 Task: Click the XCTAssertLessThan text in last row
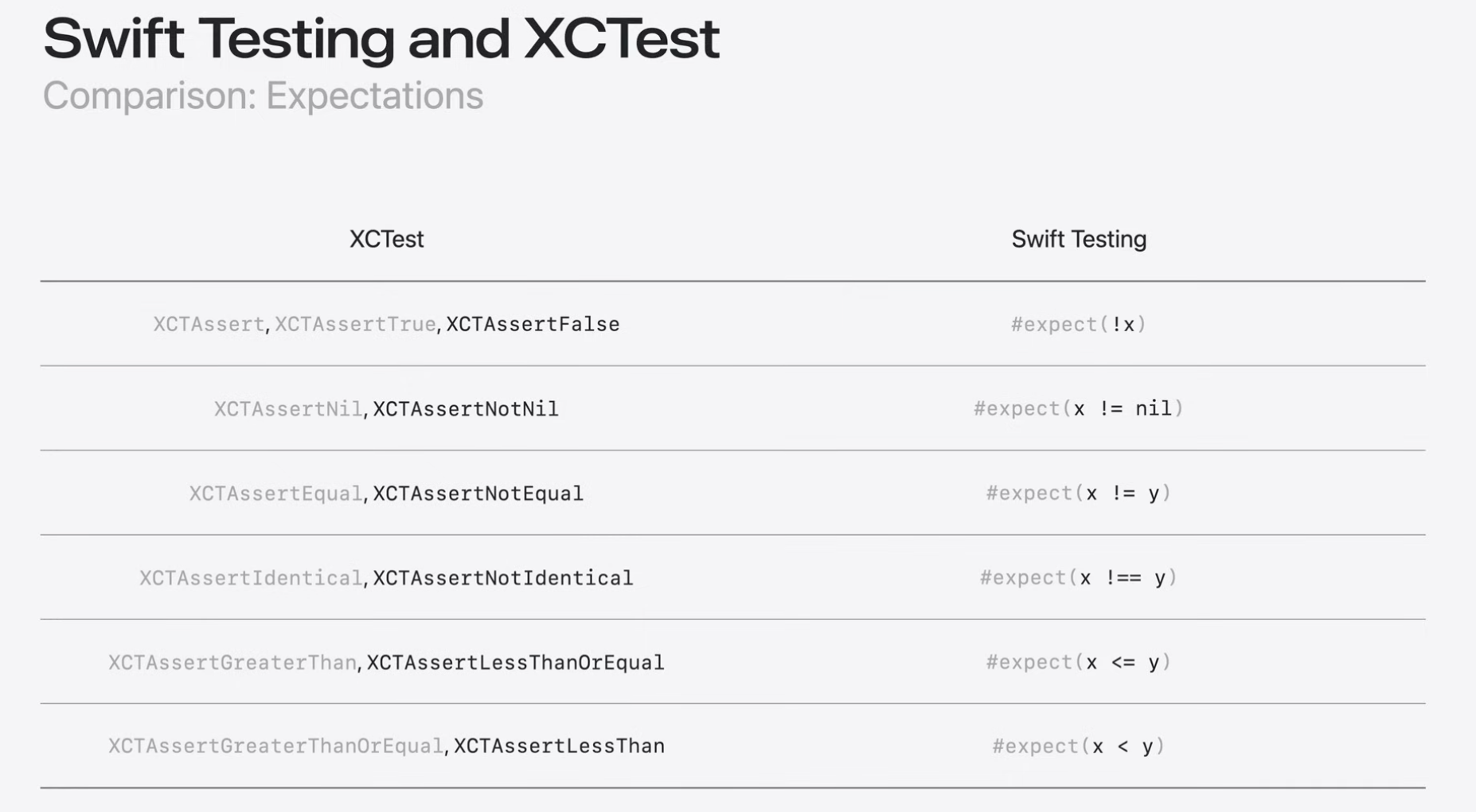tap(559, 746)
